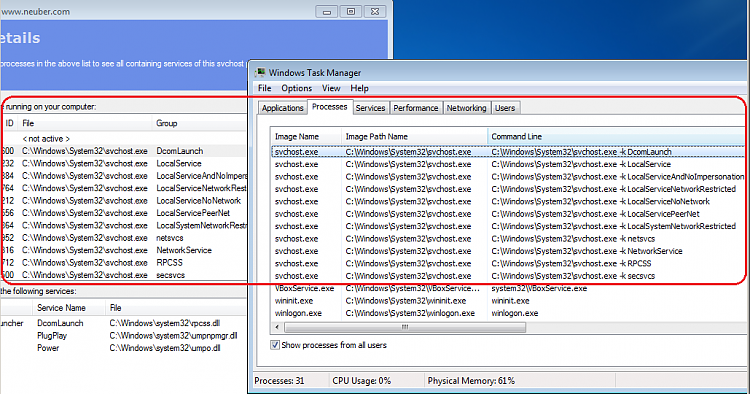Select svchost.exe row with -k NetworkService
This screenshot has height=394, width=750.
click(508, 251)
